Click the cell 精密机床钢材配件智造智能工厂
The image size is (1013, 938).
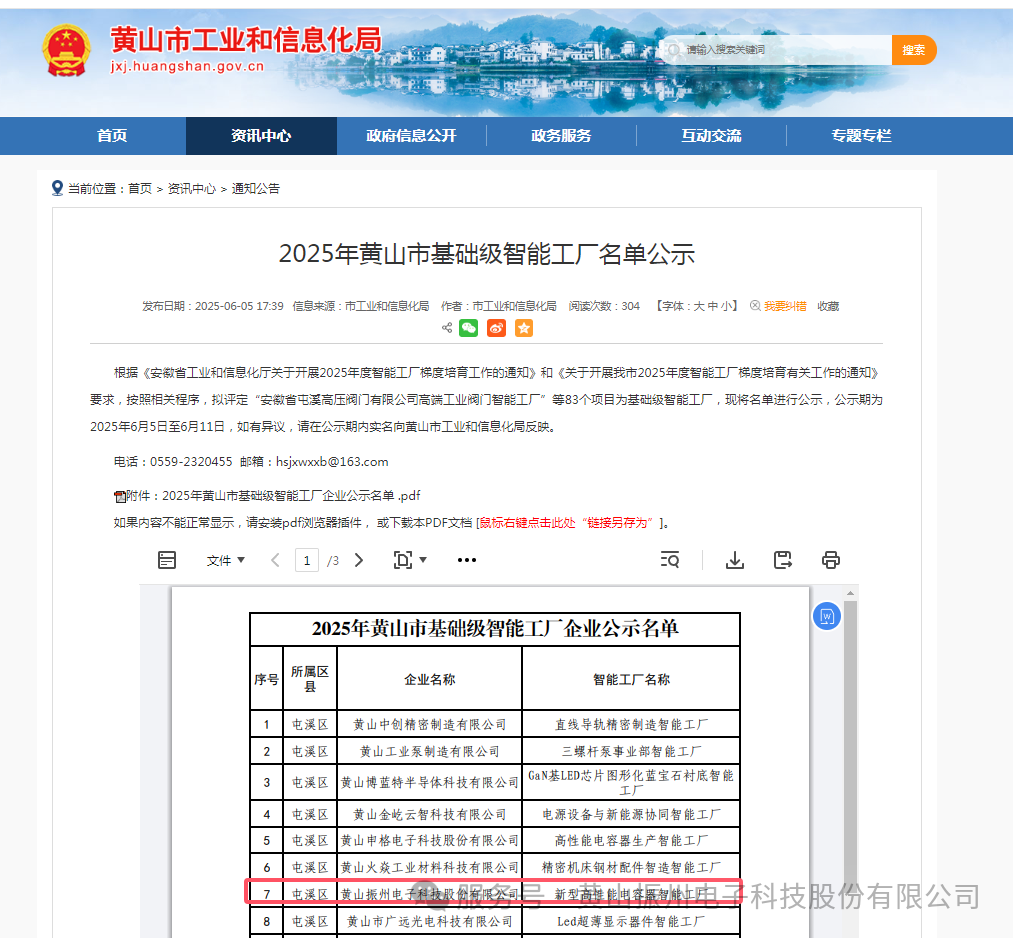click(x=631, y=868)
